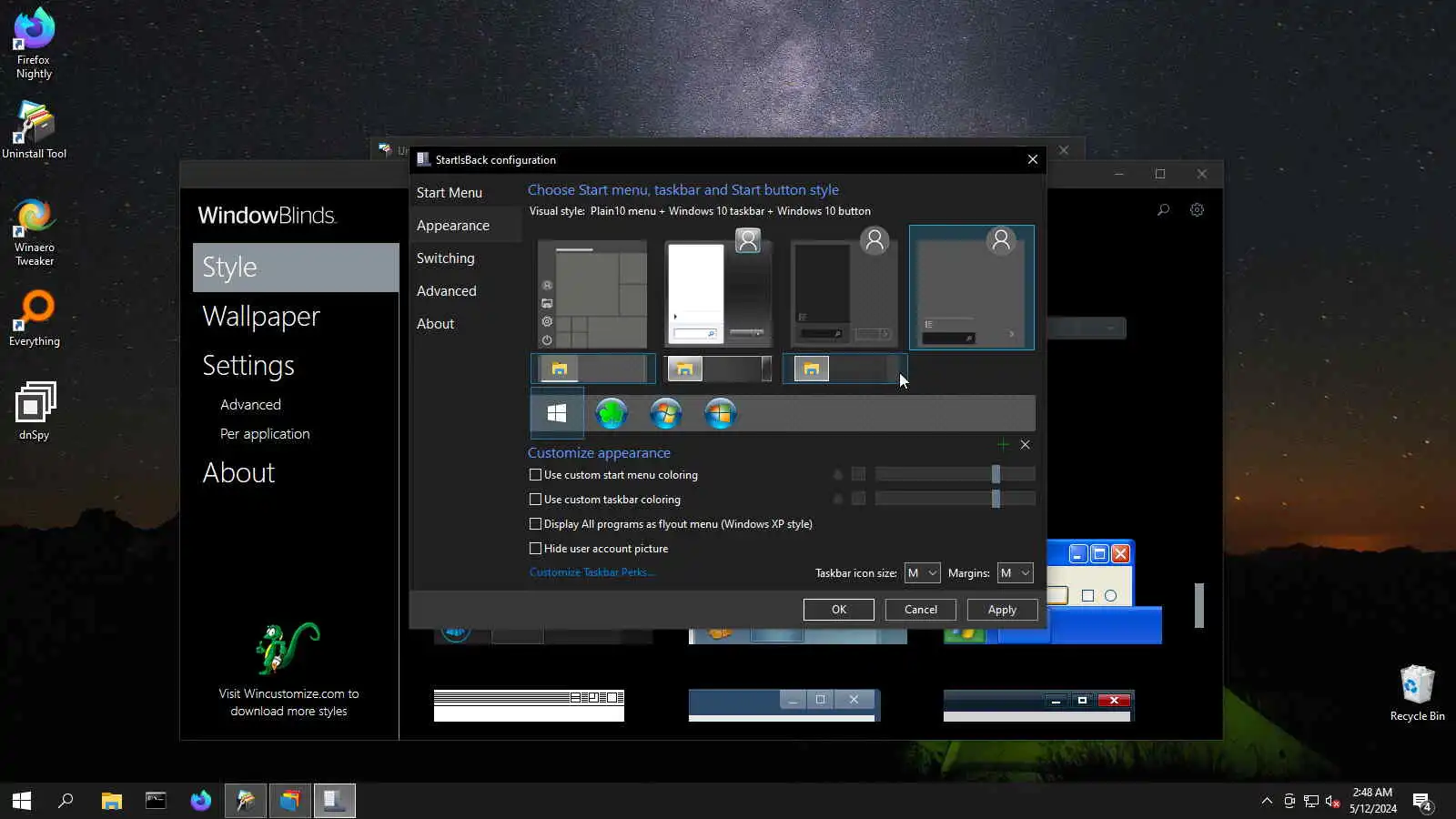Check Hide user account picture
The width and height of the screenshot is (1456, 819).
point(599,549)
